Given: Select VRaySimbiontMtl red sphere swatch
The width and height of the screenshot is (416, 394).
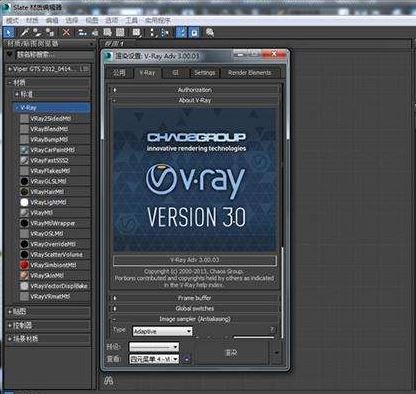Looking at the screenshot, I should (x=24, y=265).
